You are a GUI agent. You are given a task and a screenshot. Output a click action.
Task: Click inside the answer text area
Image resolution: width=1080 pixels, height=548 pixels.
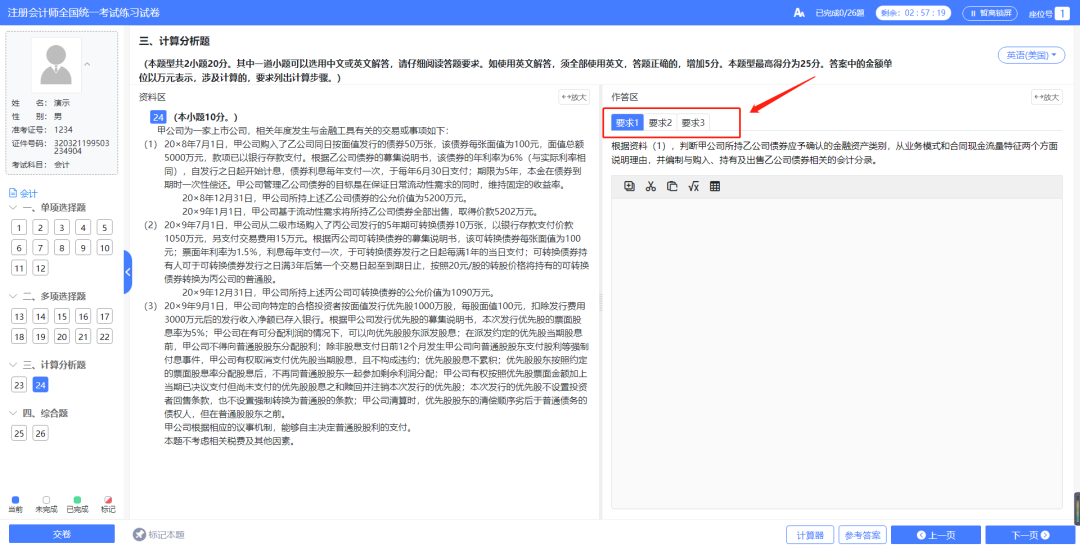[837, 353]
